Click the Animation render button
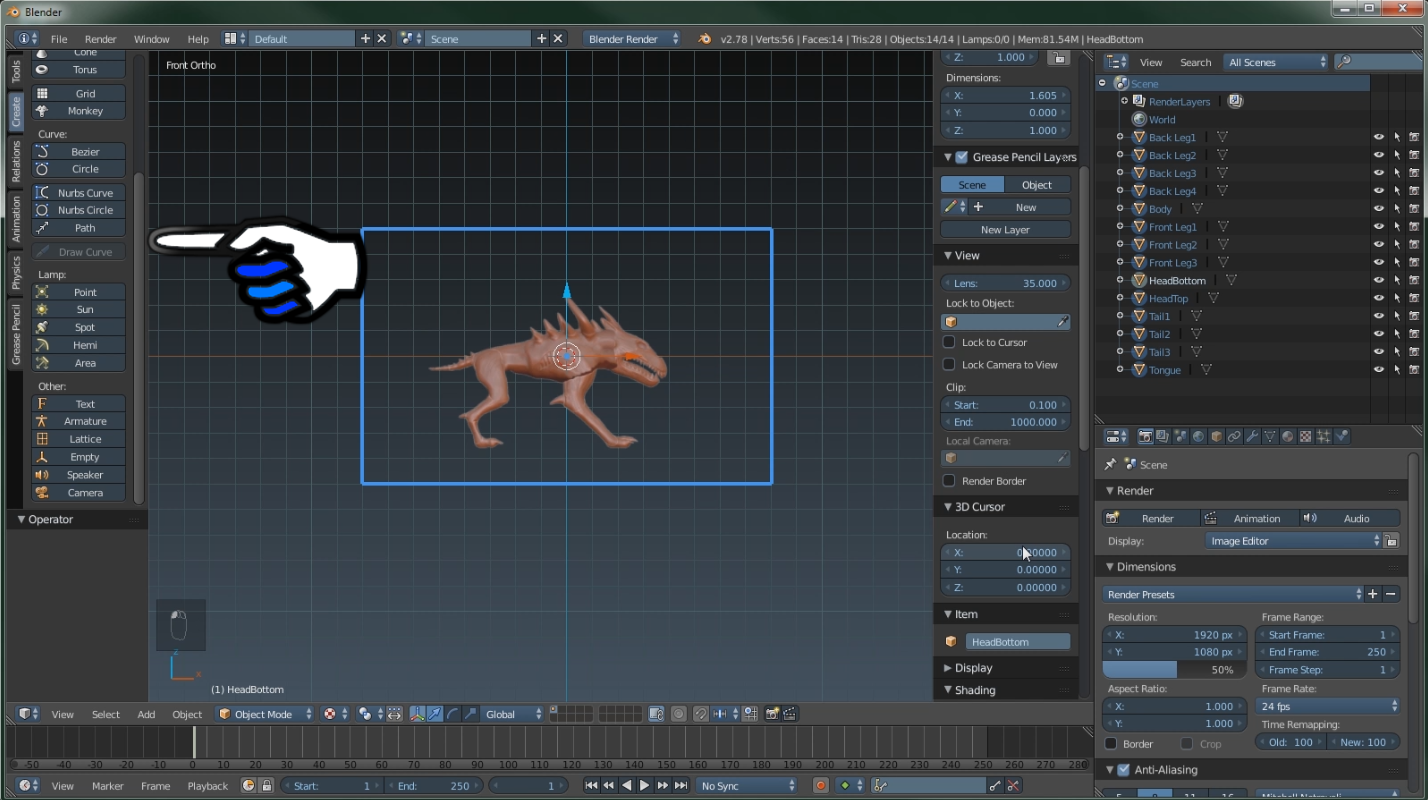Image resolution: width=1428 pixels, height=800 pixels. point(1249,518)
